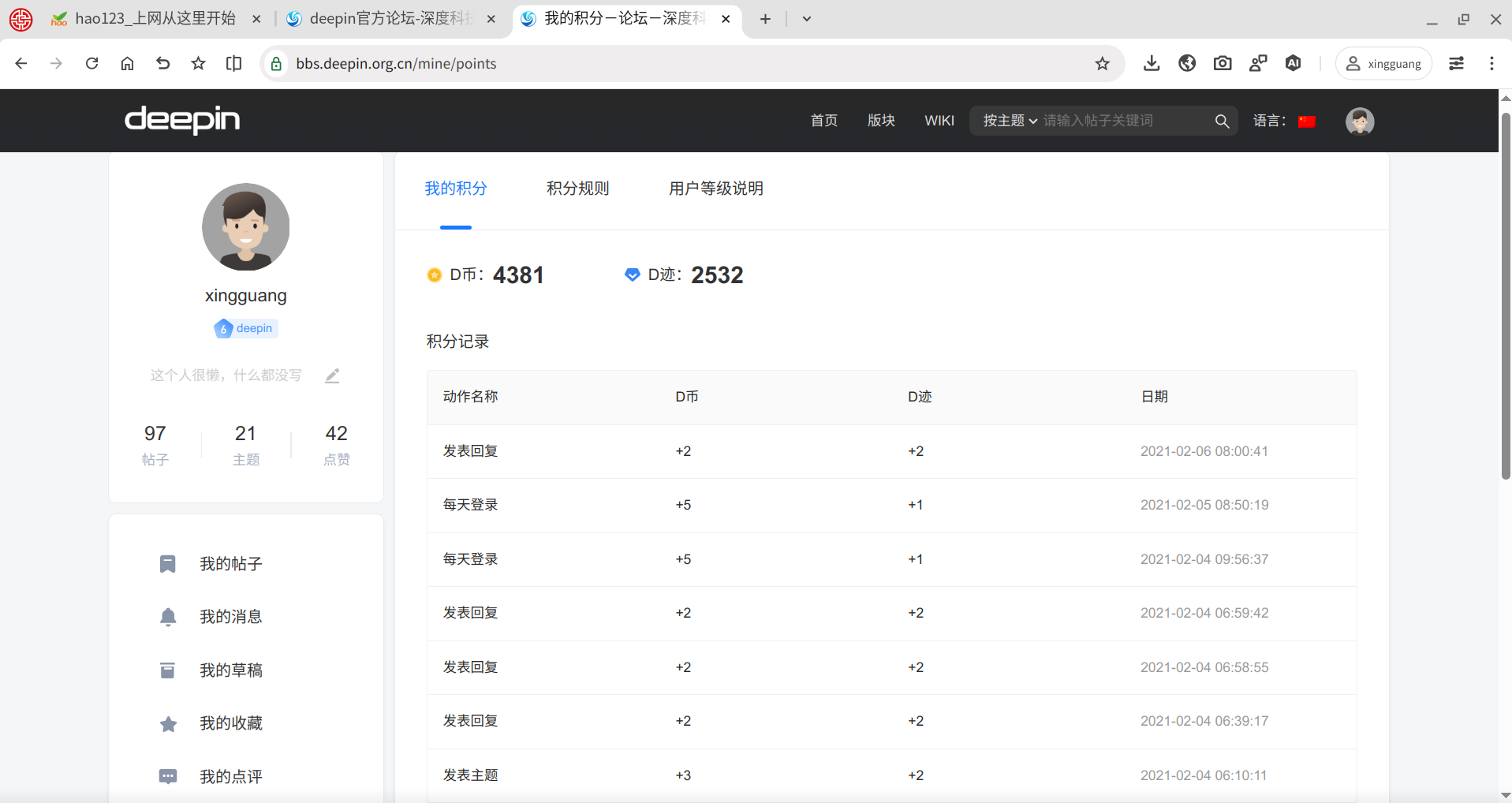Open the user avatar in header
1512x803 pixels.
tap(1360, 121)
